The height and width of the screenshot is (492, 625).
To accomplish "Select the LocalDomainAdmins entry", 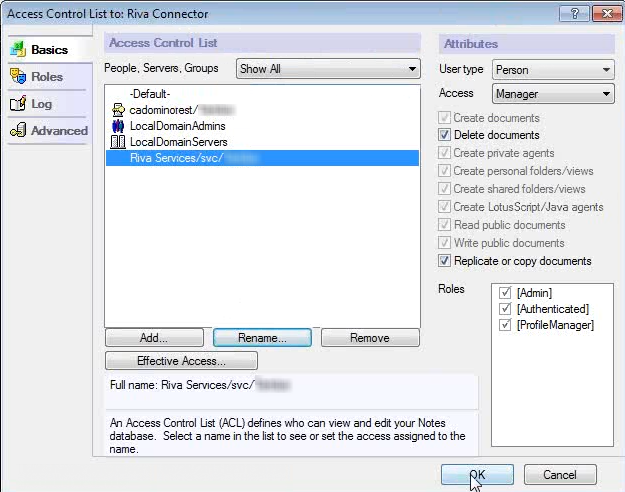I will click(262, 126).
